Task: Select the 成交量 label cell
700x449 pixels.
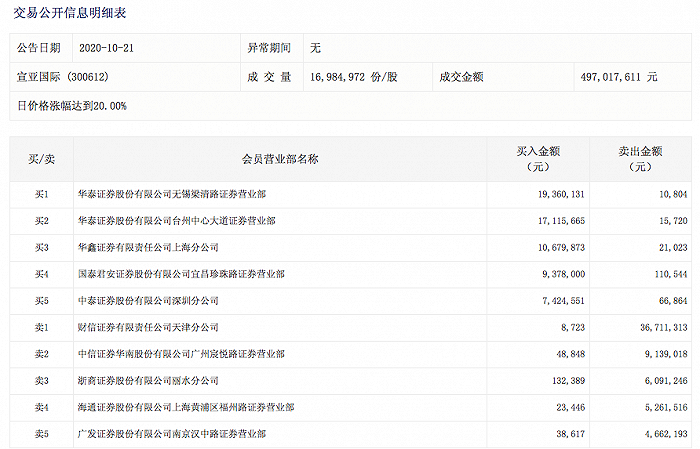Action: pos(272,77)
